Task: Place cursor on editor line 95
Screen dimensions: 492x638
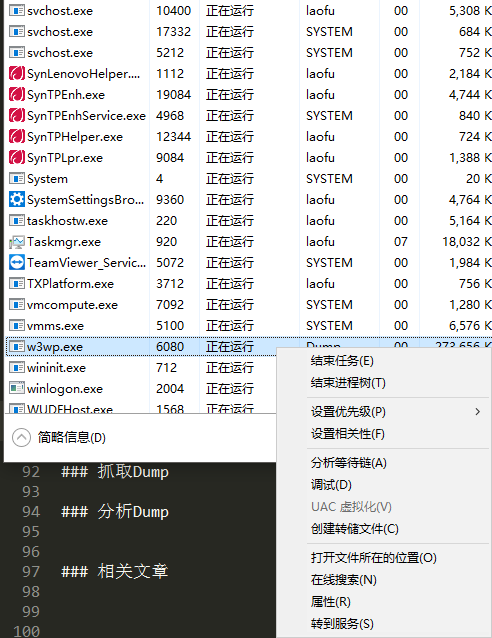Action: point(31,532)
